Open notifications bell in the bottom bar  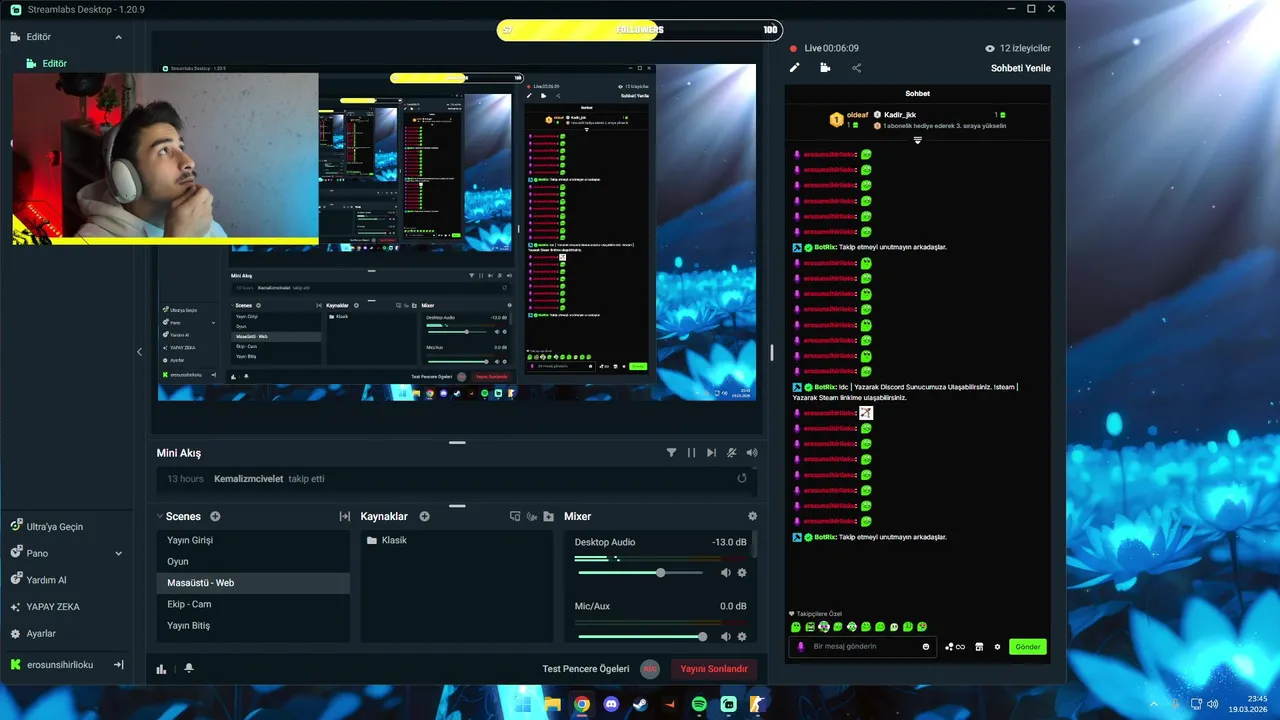(x=189, y=669)
